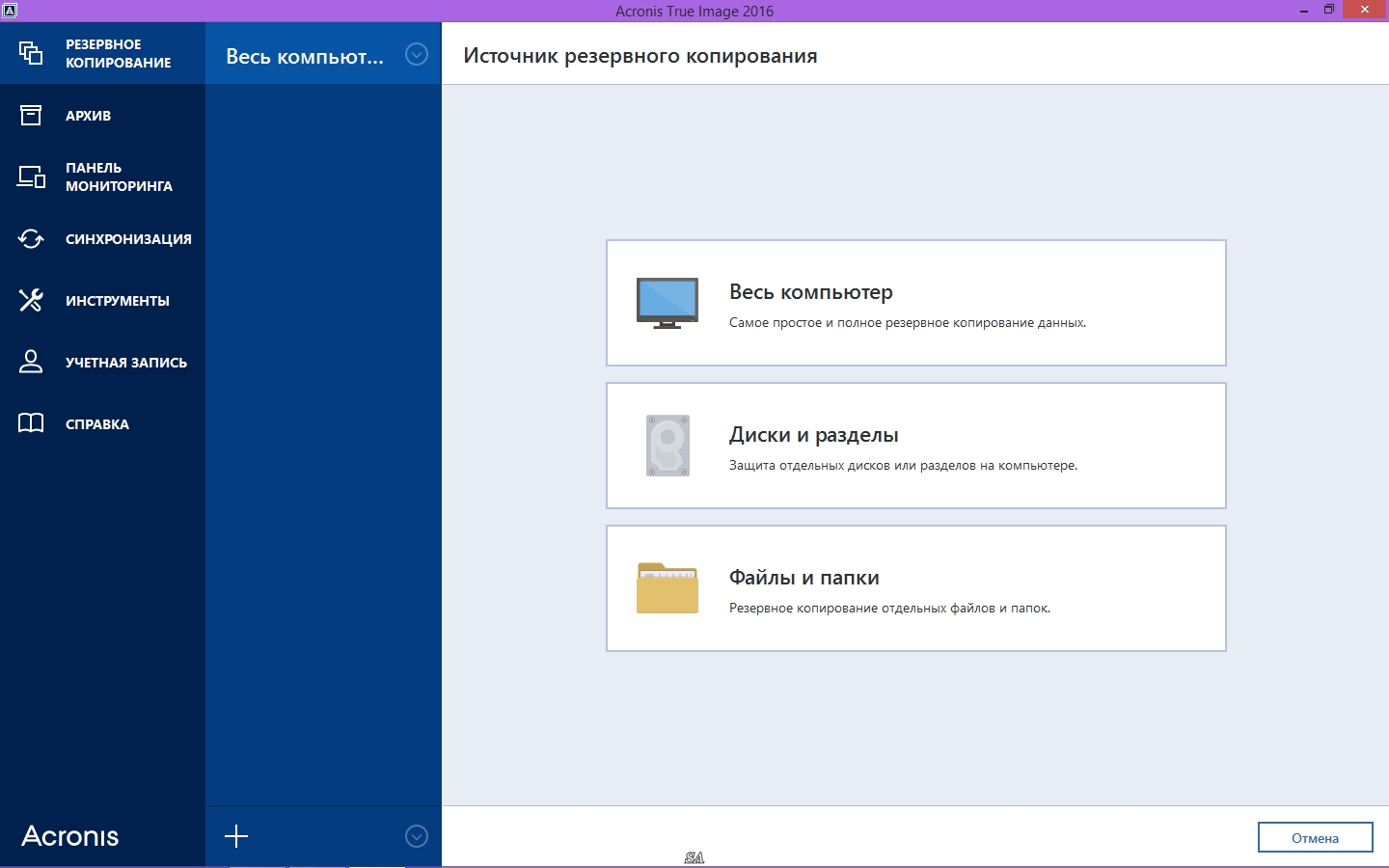Image resolution: width=1389 pixels, height=868 pixels.
Task: Choose Весь компьютер as backup source
Action: tap(916, 303)
